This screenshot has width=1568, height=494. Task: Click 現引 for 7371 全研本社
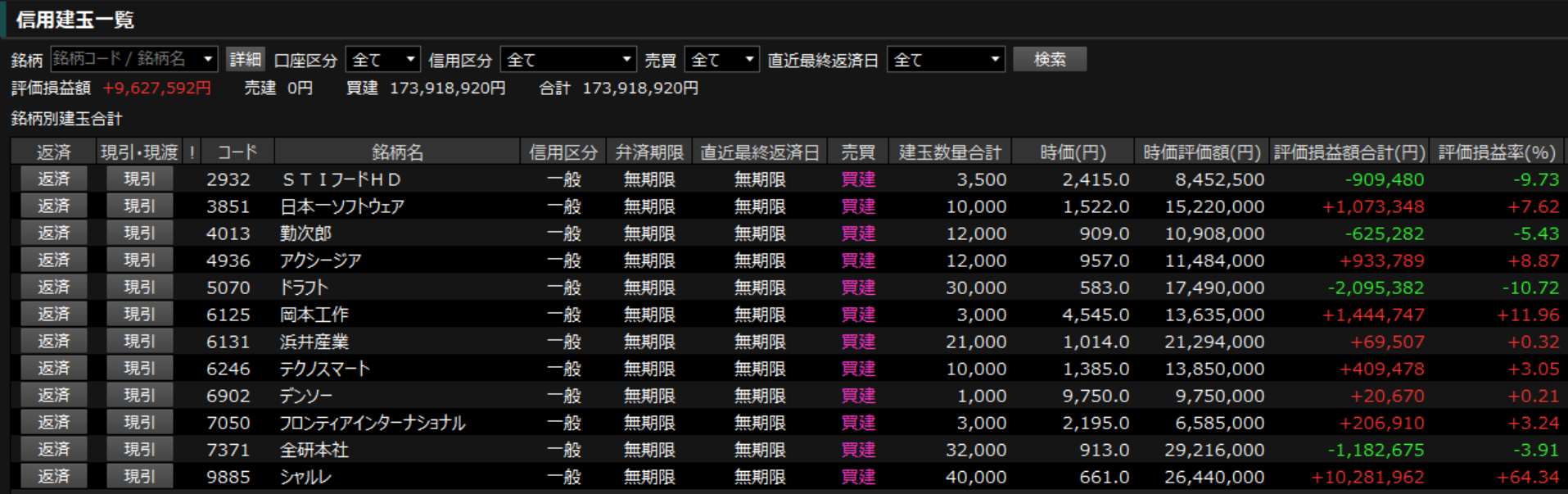(139, 449)
